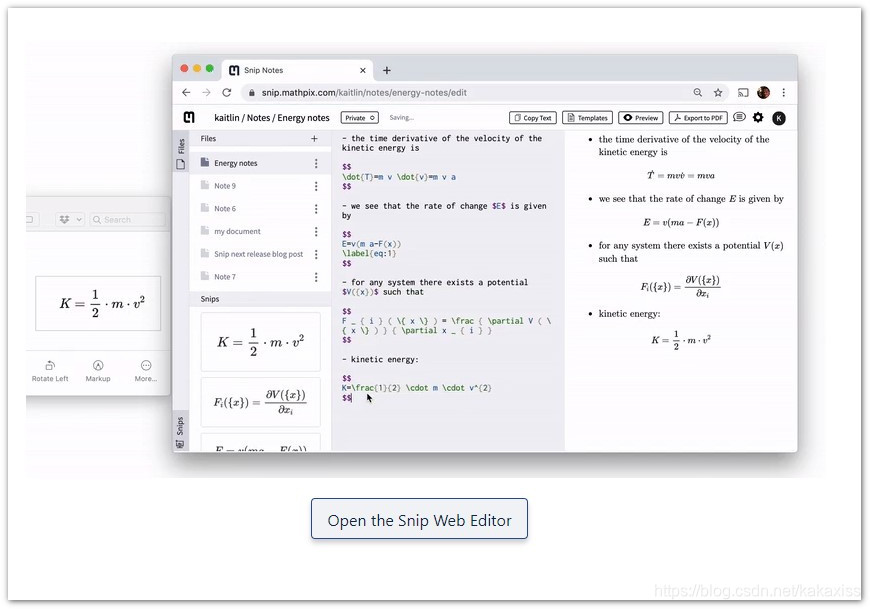Click More button in background window
870x609 pixels.
pos(145,371)
